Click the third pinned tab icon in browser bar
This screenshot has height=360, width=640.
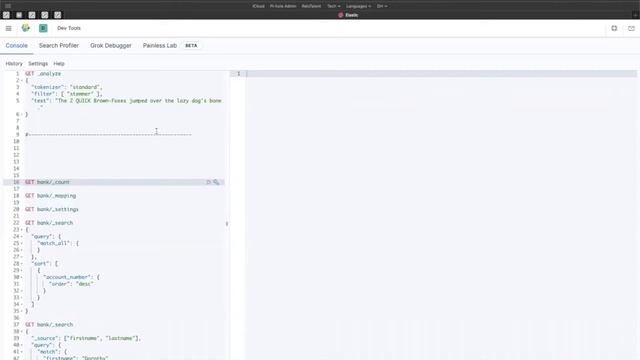(32, 15)
